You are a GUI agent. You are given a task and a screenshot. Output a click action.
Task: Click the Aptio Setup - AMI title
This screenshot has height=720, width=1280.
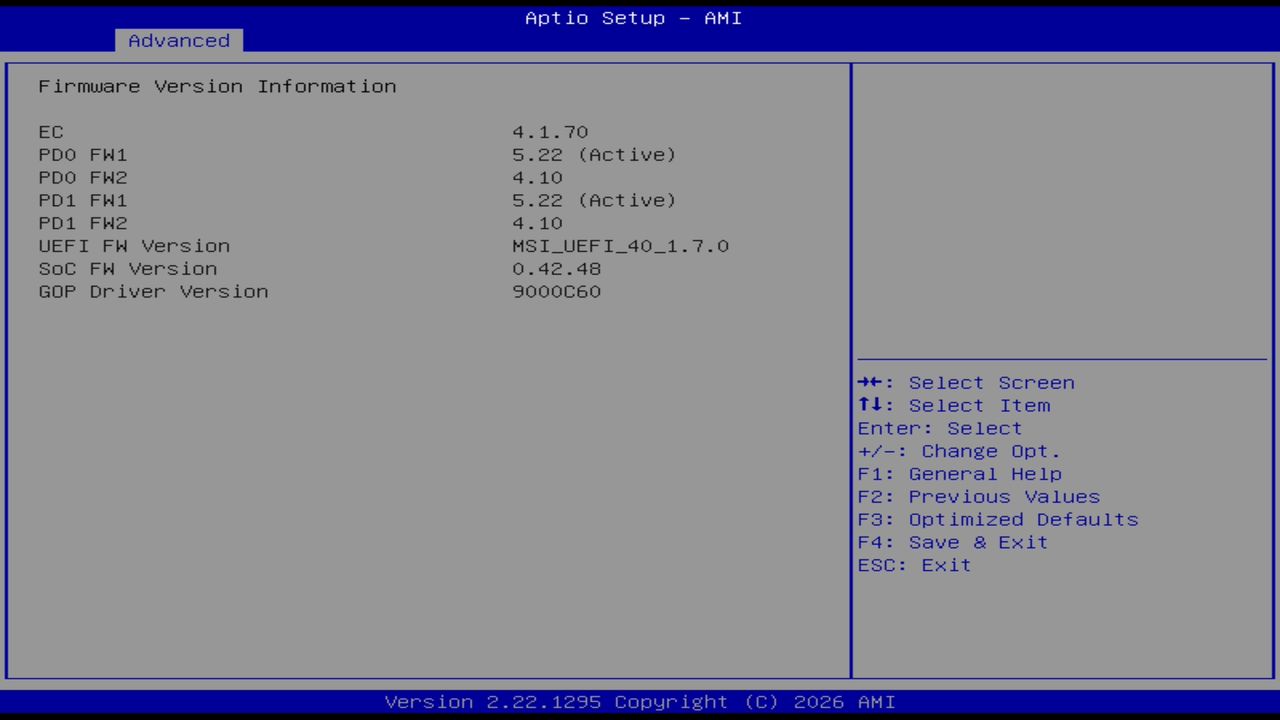(x=634, y=18)
